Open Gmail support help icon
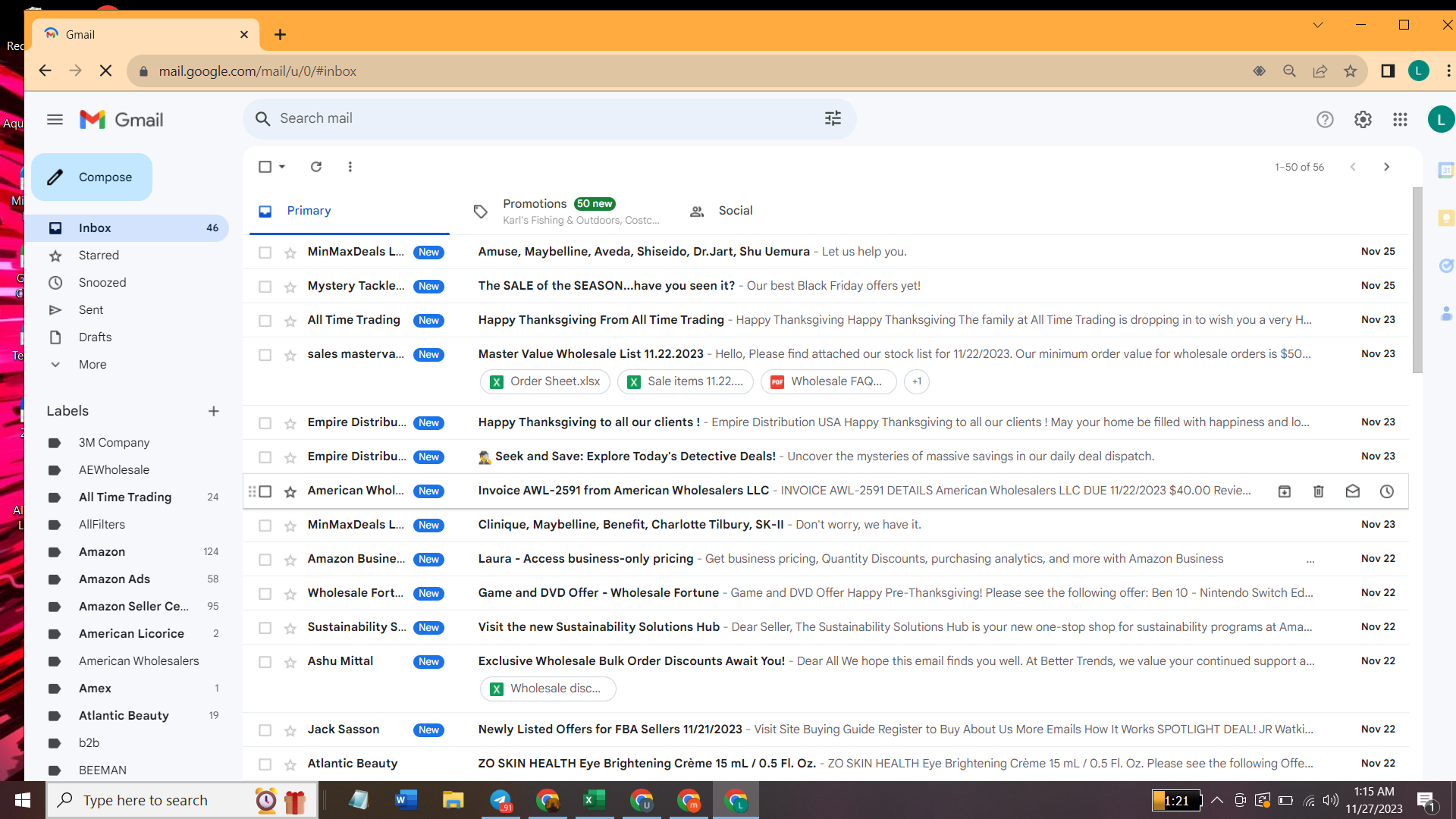The width and height of the screenshot is (1456, 819). point(1325,119)
